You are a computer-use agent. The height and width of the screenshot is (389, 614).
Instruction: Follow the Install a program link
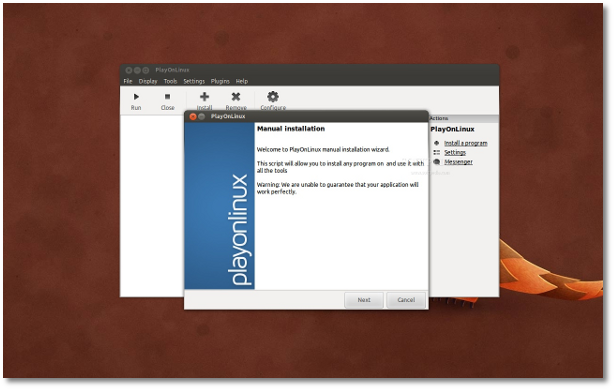pyautogui.click(x=466, y=143)
